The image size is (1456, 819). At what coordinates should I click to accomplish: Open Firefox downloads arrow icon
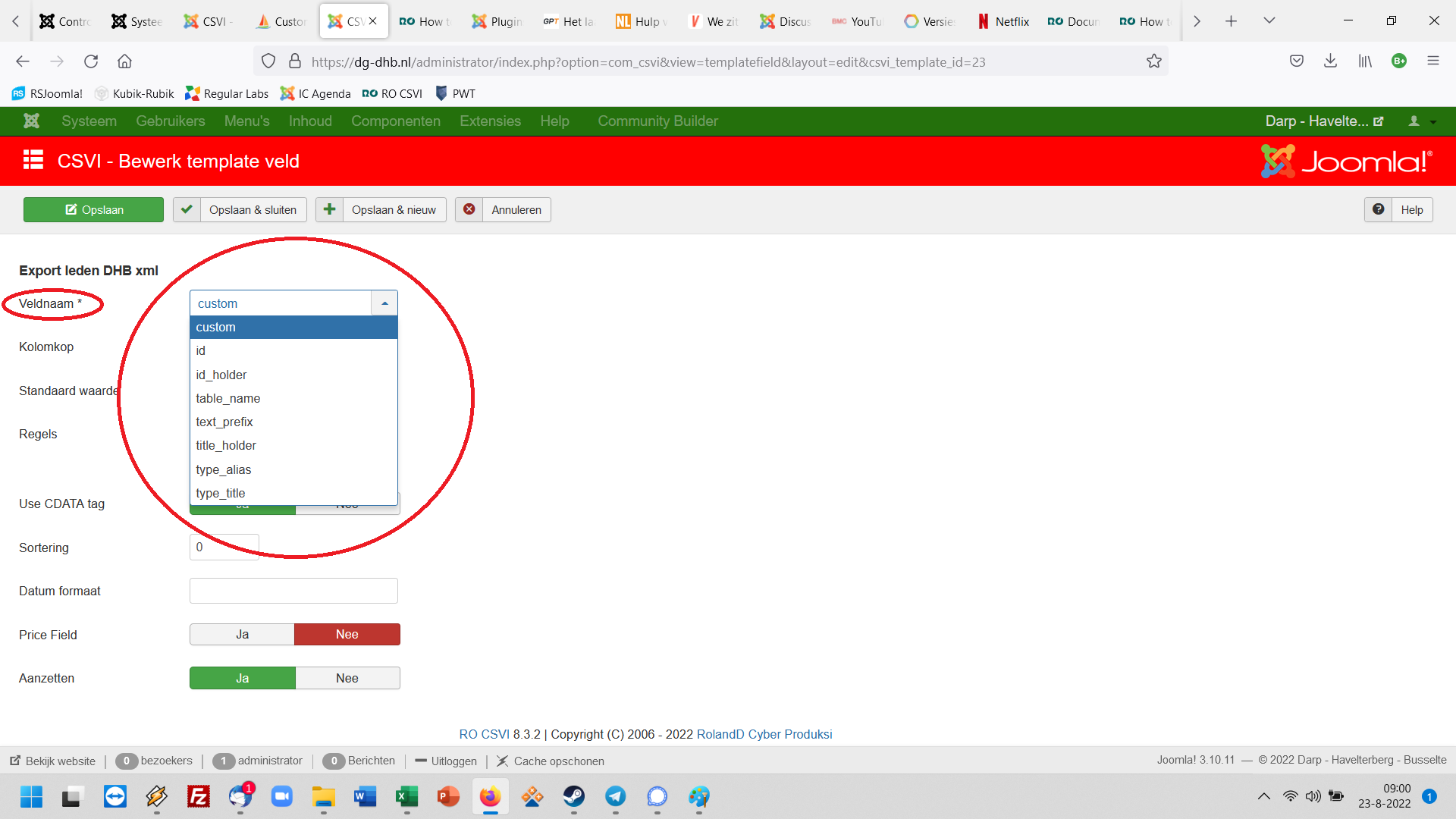point(1330,61)
